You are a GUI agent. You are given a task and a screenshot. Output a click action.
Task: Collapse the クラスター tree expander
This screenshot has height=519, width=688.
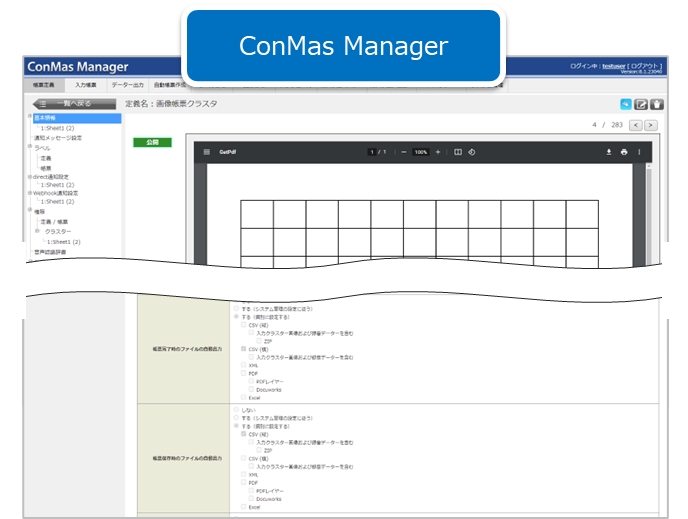pyautogui.click(x=37, y=231)
